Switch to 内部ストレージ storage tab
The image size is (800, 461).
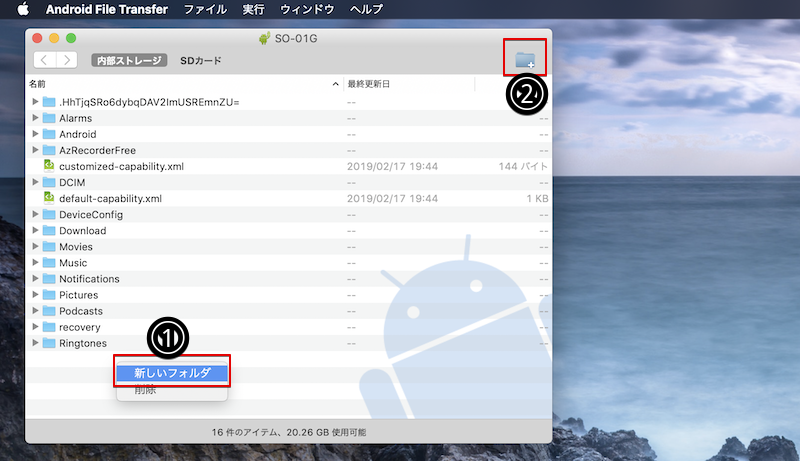[128, 60]
